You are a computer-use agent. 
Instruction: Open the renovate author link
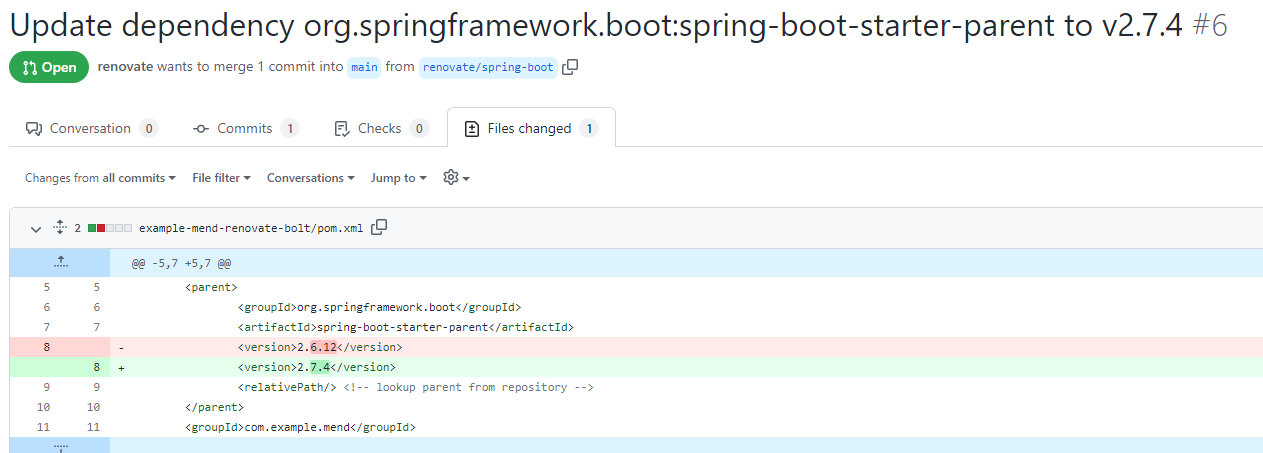tap(125, 67)
